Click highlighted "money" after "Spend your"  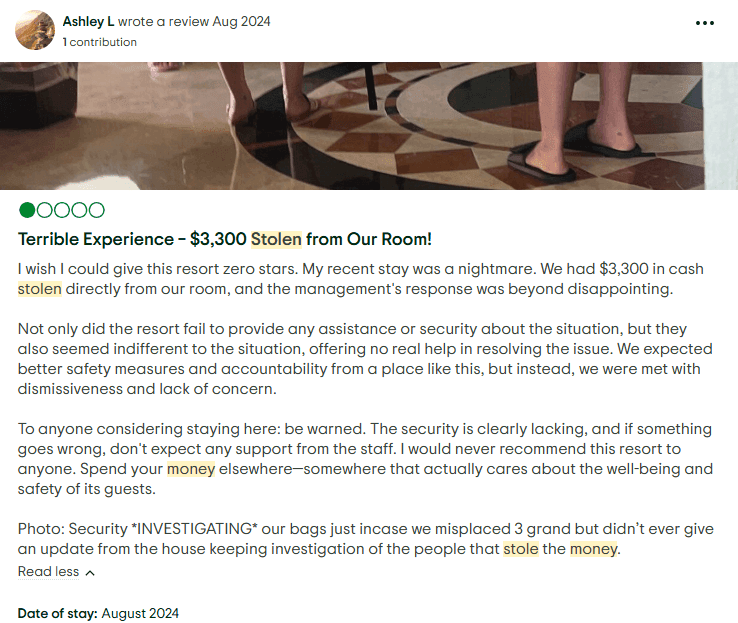191,468
